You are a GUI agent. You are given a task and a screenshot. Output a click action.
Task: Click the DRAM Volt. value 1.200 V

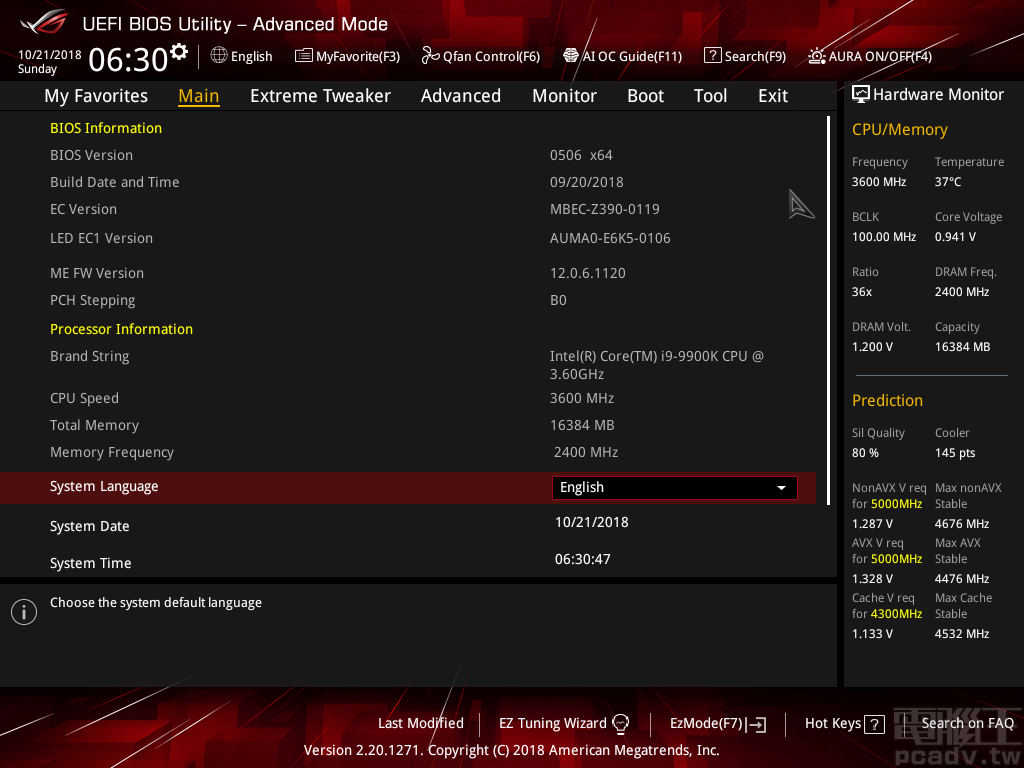coord(872,347)
